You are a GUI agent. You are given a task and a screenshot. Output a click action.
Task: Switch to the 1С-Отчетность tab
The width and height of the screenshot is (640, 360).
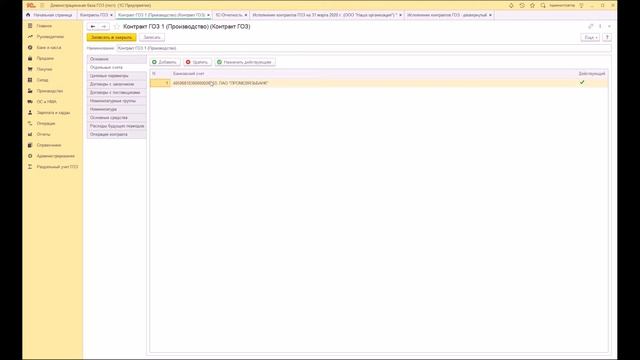229,15
